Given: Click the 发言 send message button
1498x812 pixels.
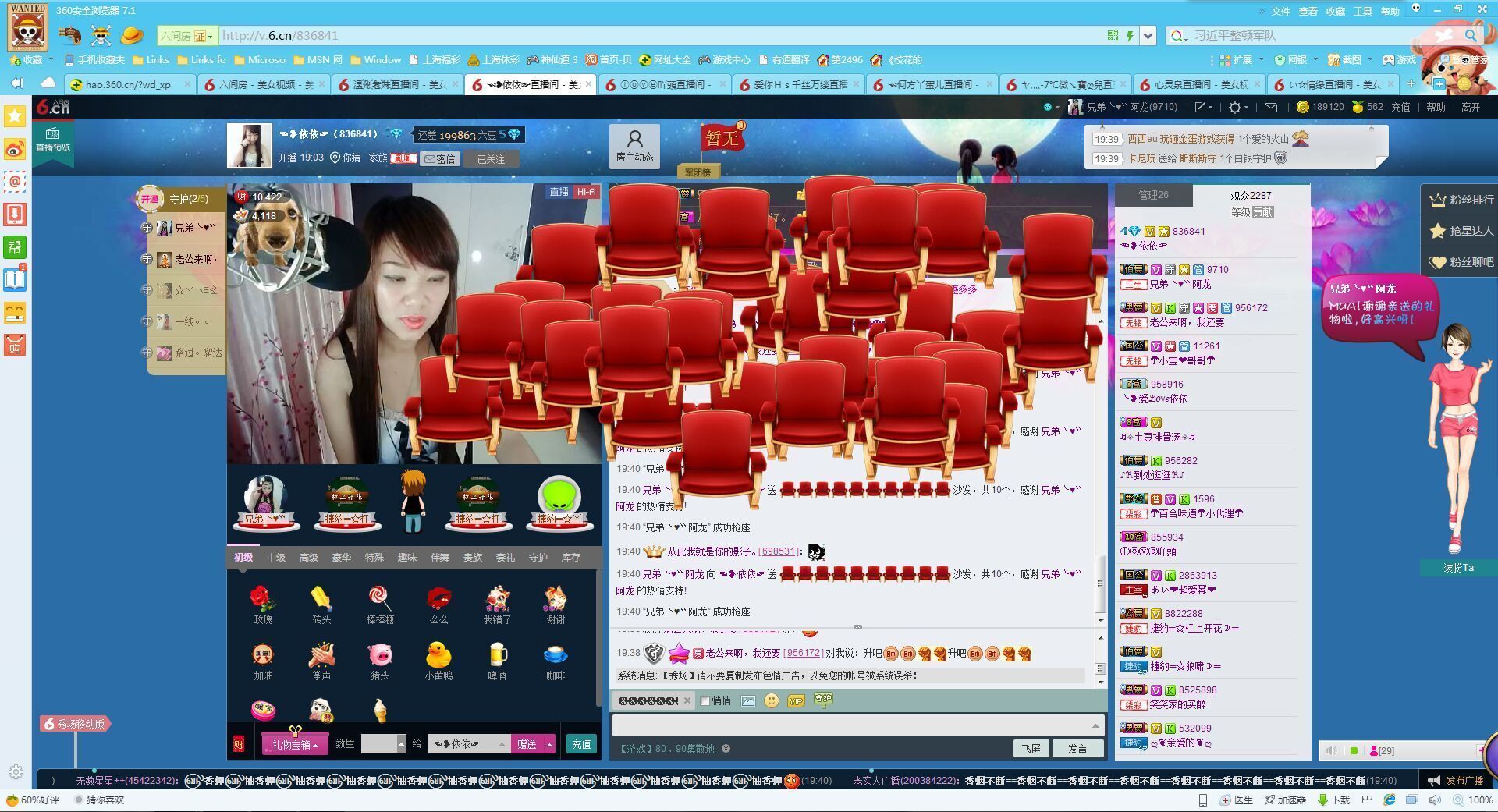Looking at the screenshot, I should [1077, 749].
